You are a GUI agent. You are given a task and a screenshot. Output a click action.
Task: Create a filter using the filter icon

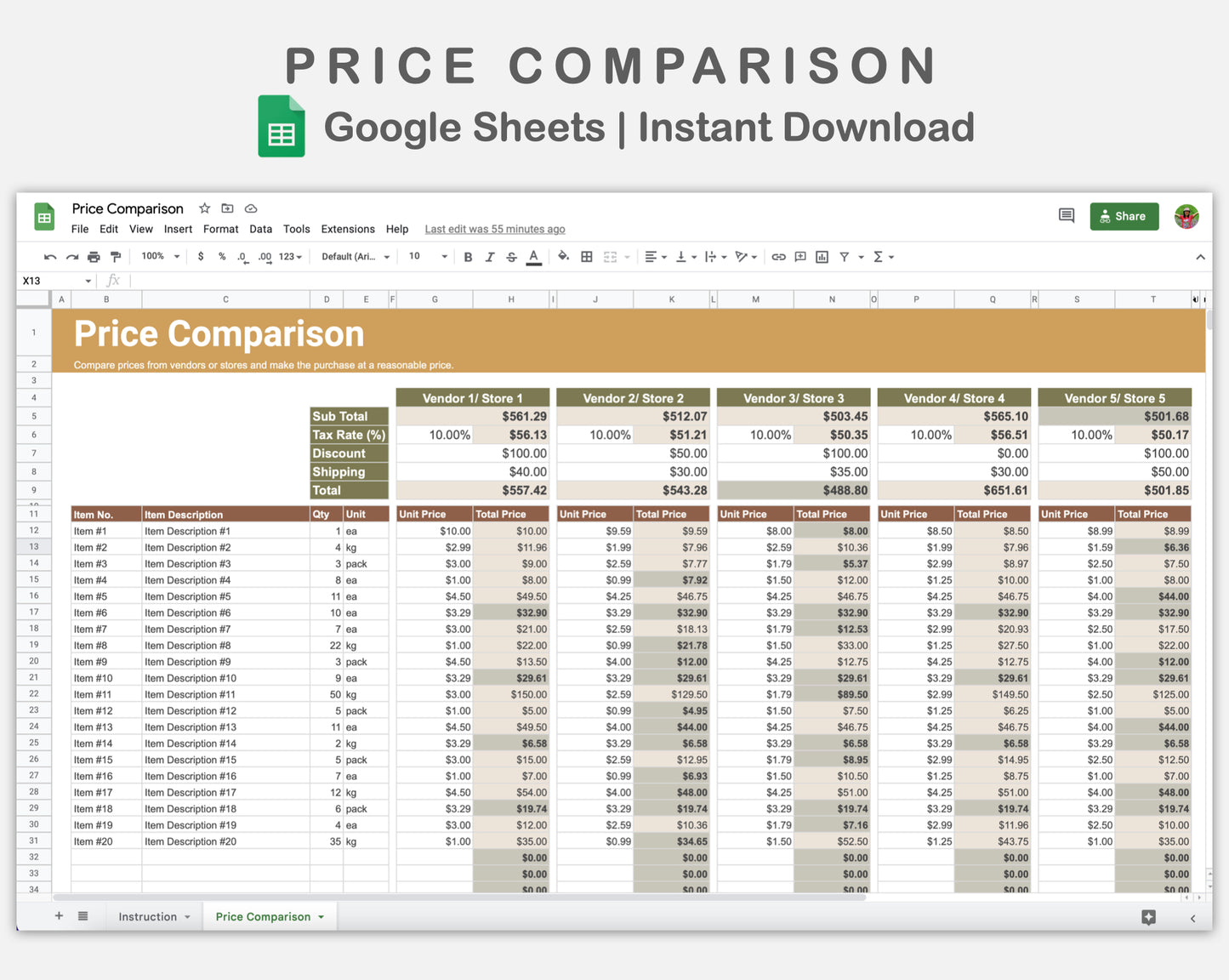(845, 256)
